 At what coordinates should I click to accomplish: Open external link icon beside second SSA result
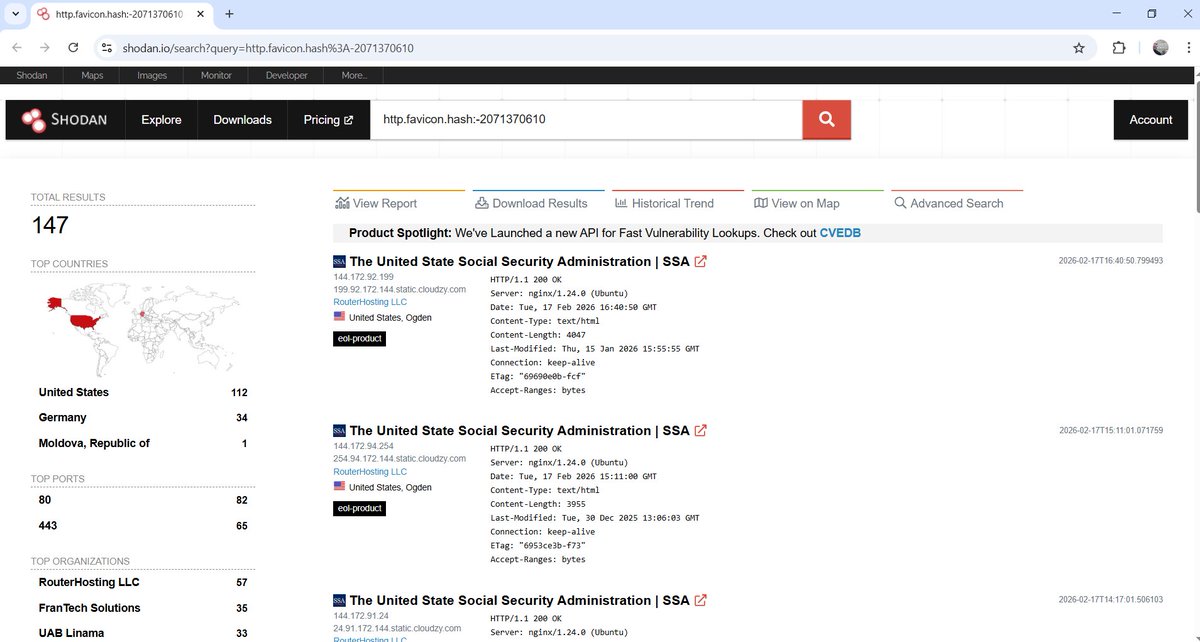[x=700, y=431]
